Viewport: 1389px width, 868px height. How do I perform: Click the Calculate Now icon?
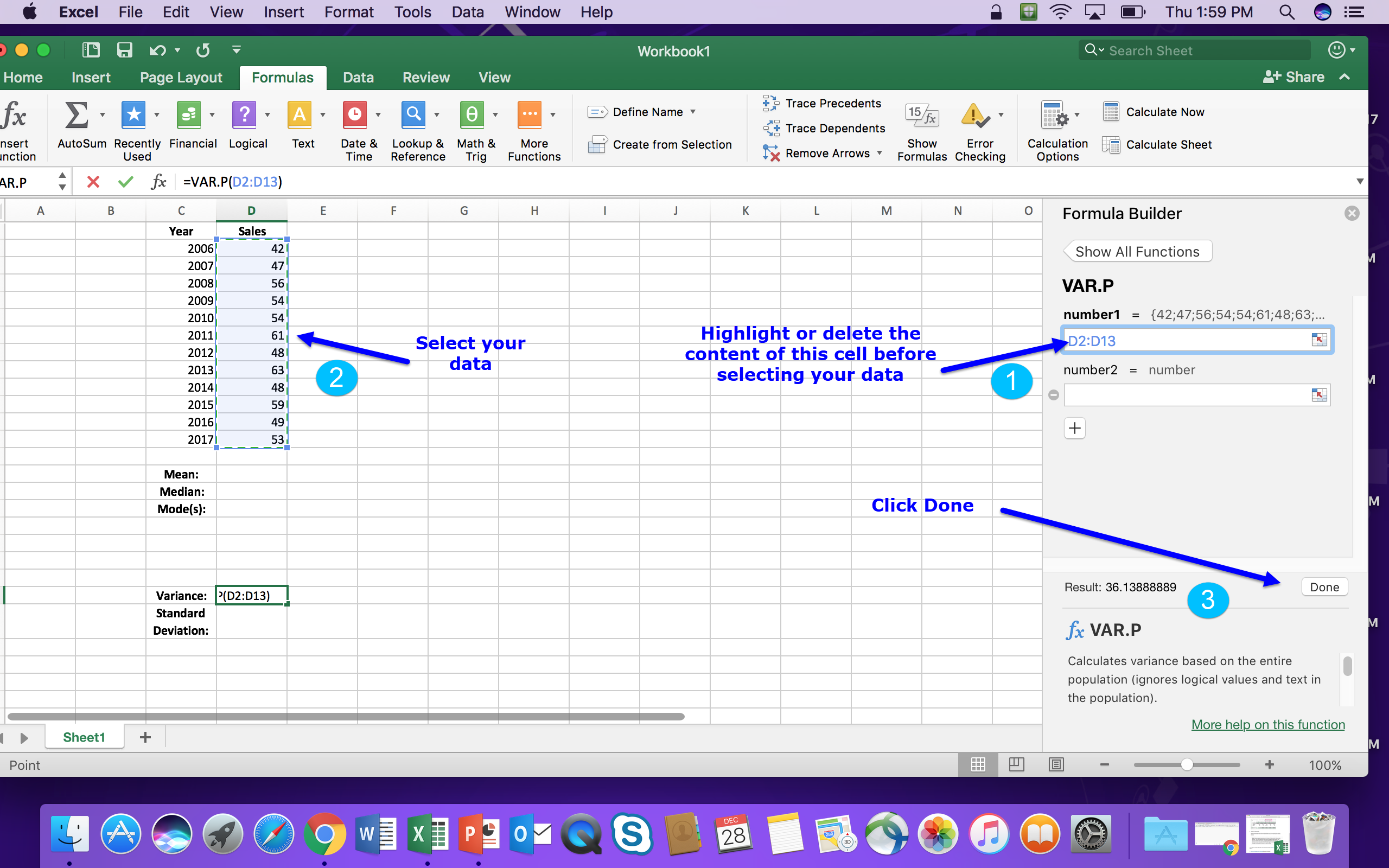(1111, 112)
